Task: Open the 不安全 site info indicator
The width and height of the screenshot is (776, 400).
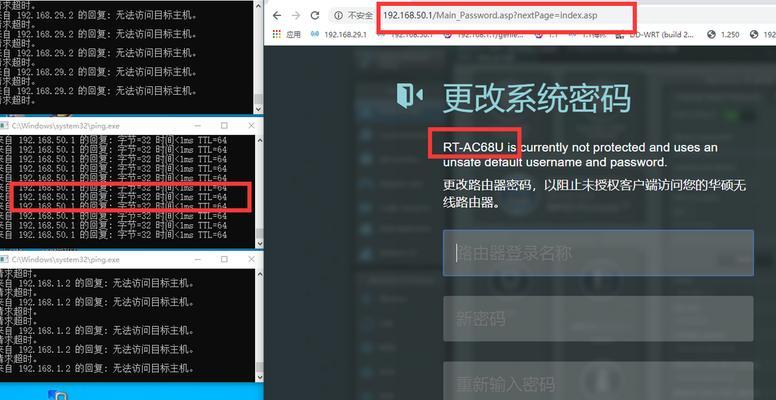Action: [353, 15]
